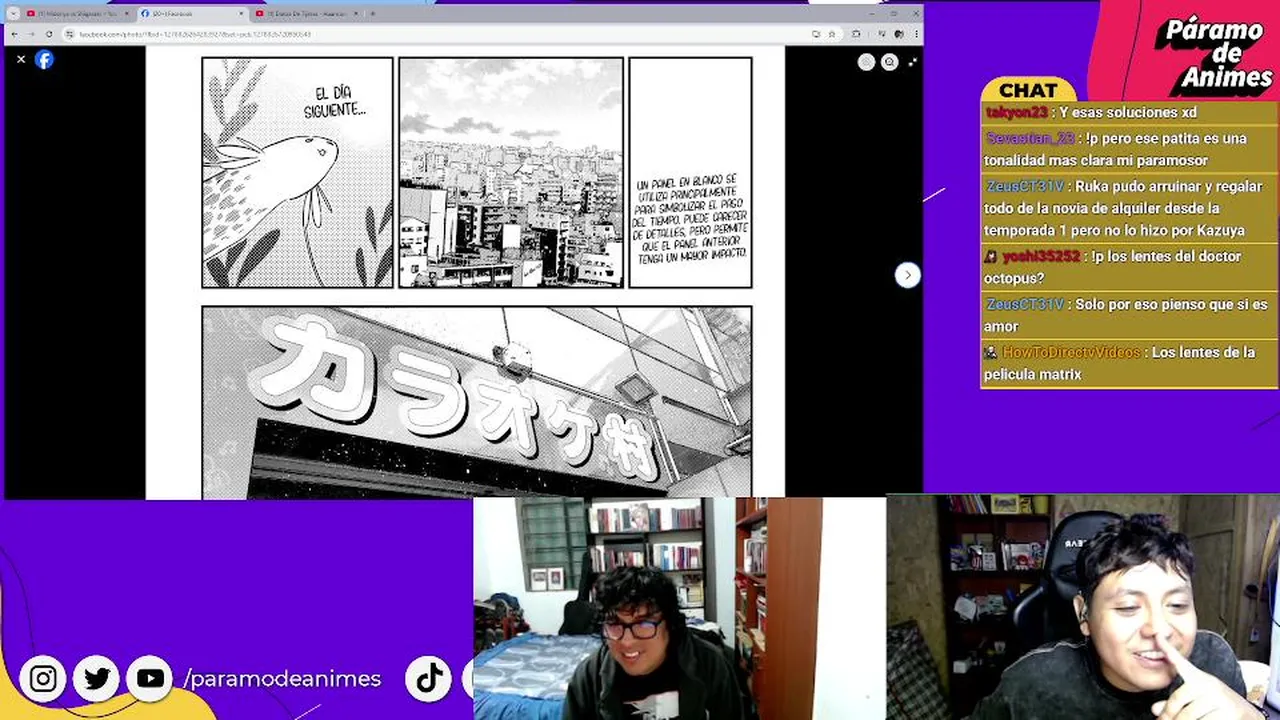Click yoshi35252's message about doctor octopus

(x=1128, y=267)
